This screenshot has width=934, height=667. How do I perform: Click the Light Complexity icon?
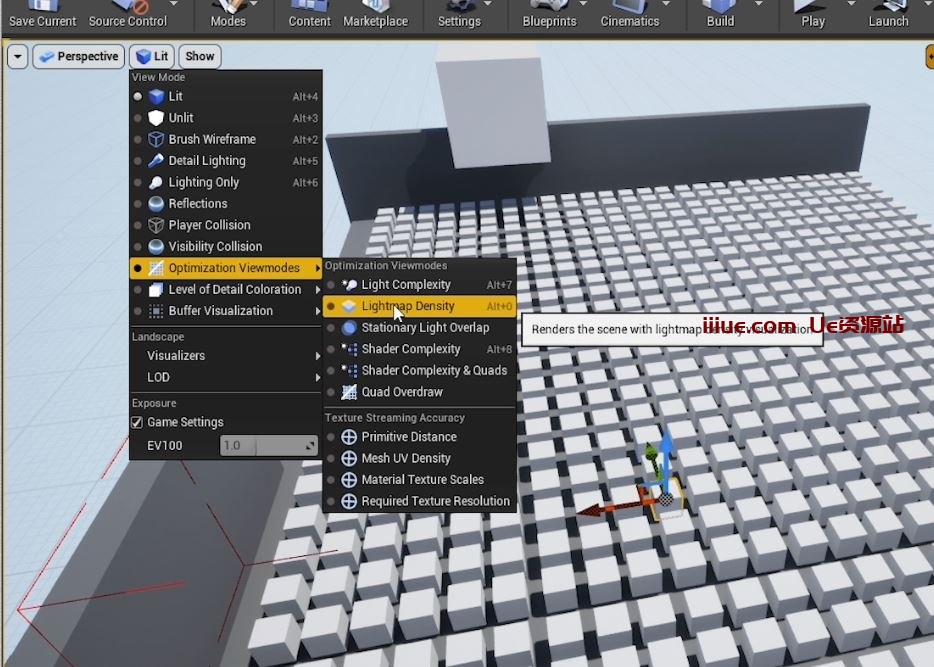pos(349,285)
